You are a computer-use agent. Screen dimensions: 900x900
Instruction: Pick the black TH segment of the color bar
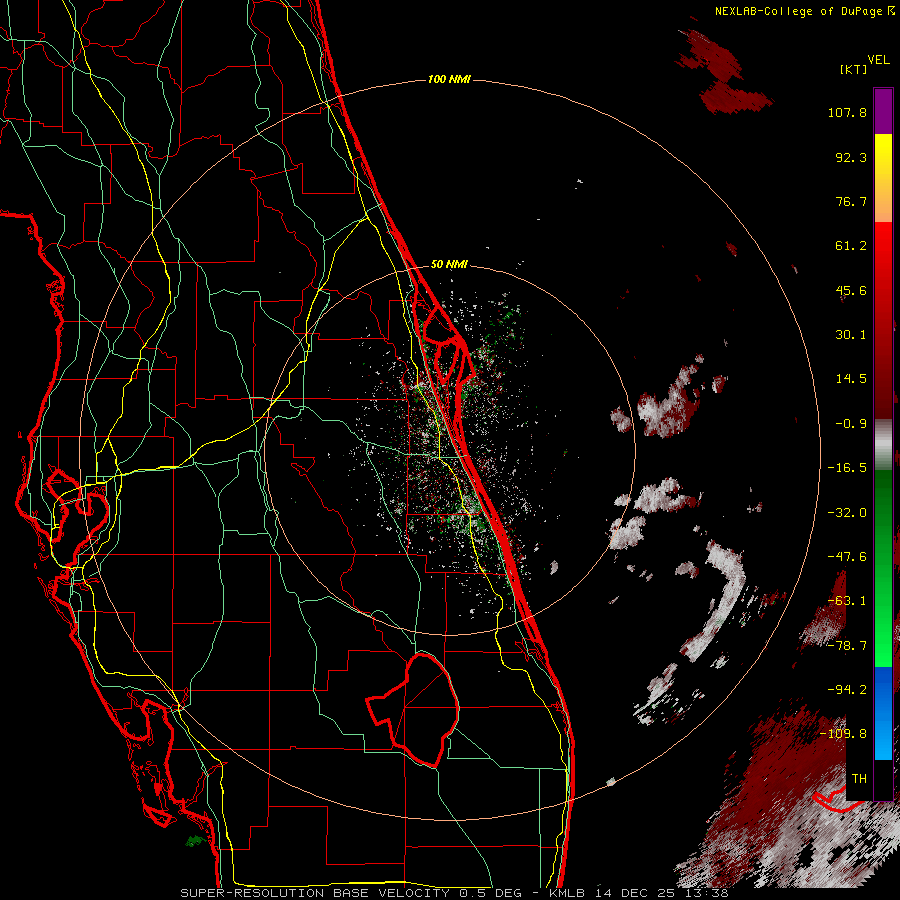883,779
